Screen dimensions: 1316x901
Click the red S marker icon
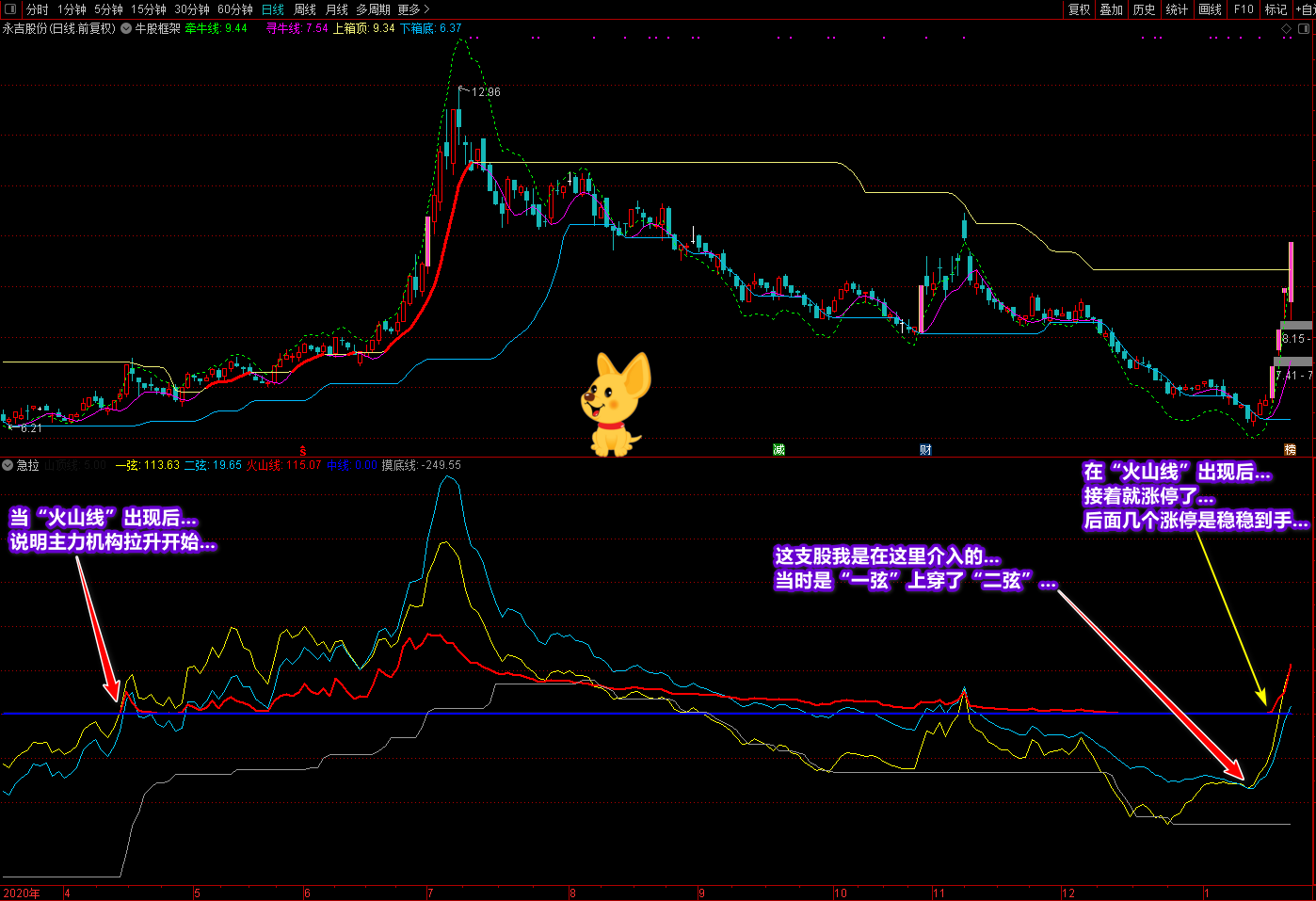303,451
